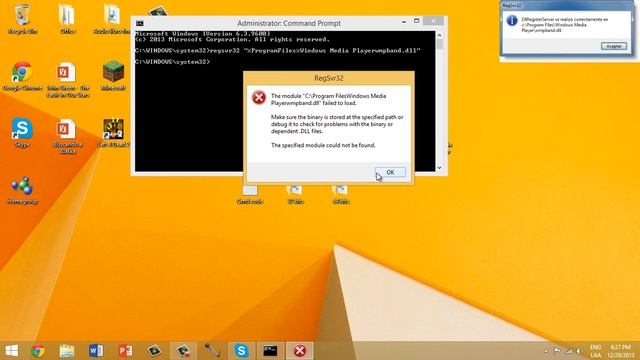Maximize the Command Prompt window

coord(416,21)
